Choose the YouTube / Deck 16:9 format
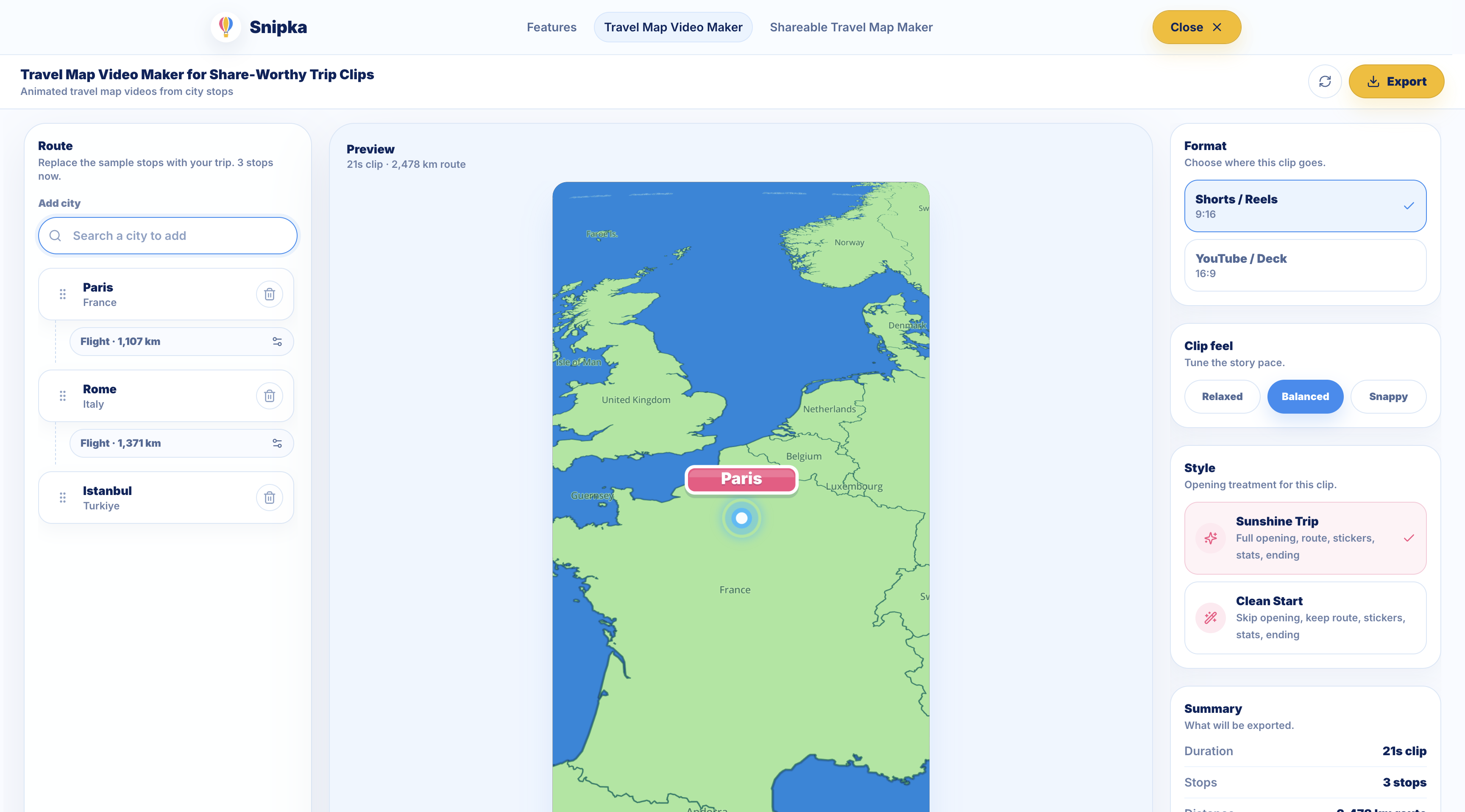 tap(1305, 265)
